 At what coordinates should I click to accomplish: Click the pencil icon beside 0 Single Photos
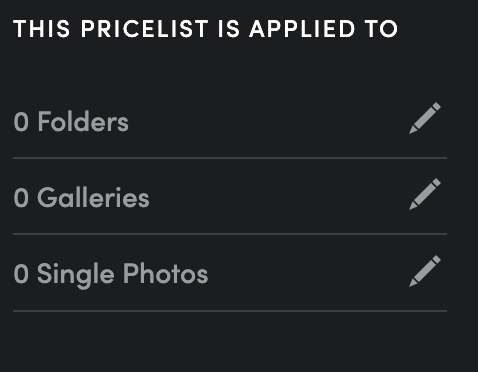pos(425,271)
